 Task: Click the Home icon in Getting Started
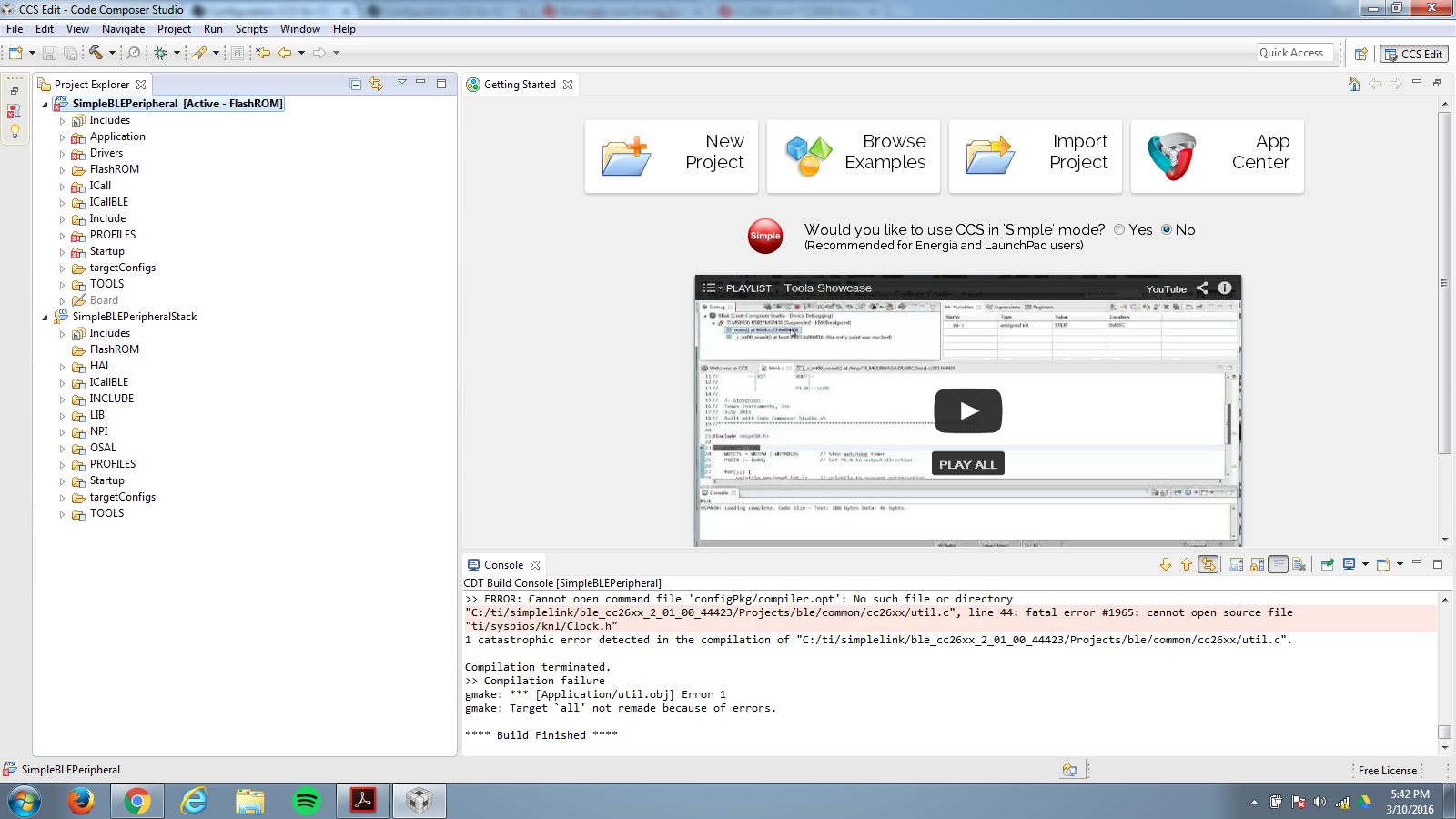click(x=1354, y=84)
